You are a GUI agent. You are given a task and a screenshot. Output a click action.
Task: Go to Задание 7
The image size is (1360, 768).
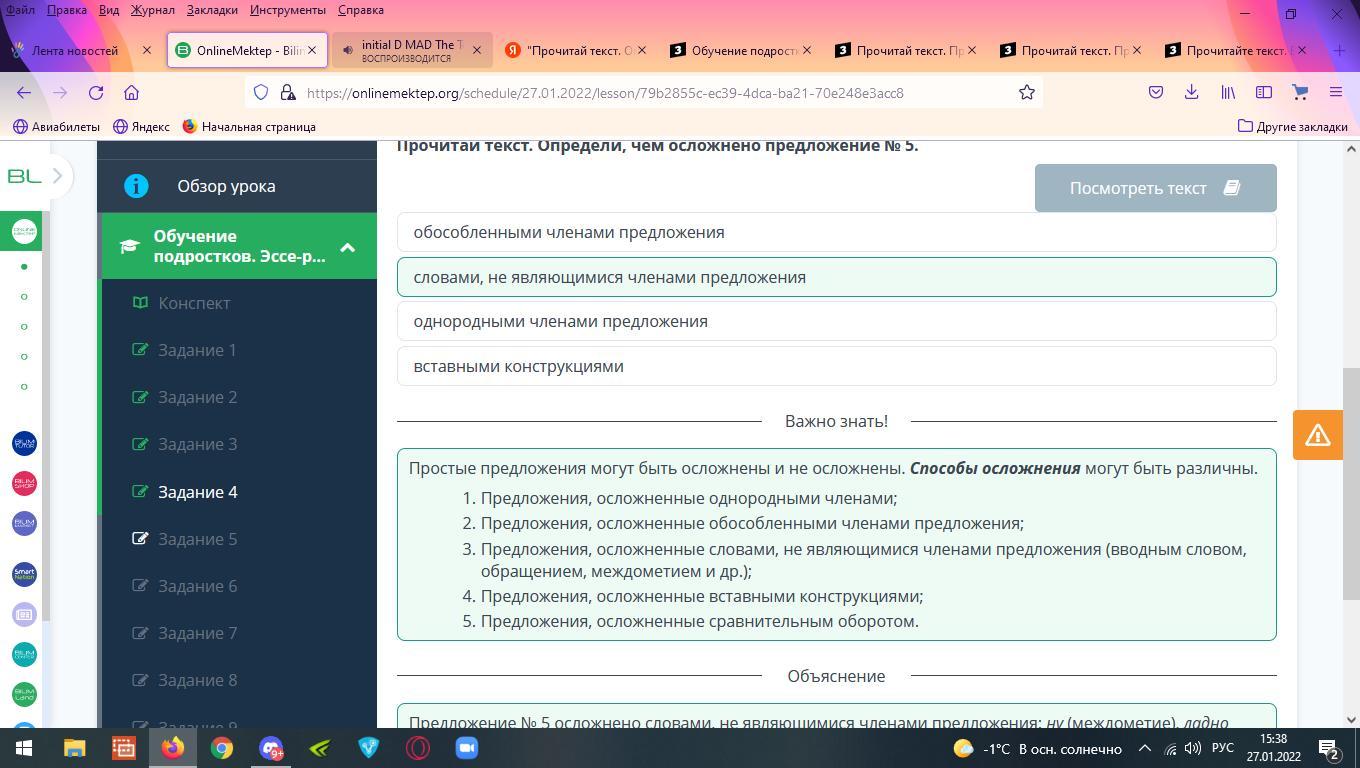coord(197,633)
